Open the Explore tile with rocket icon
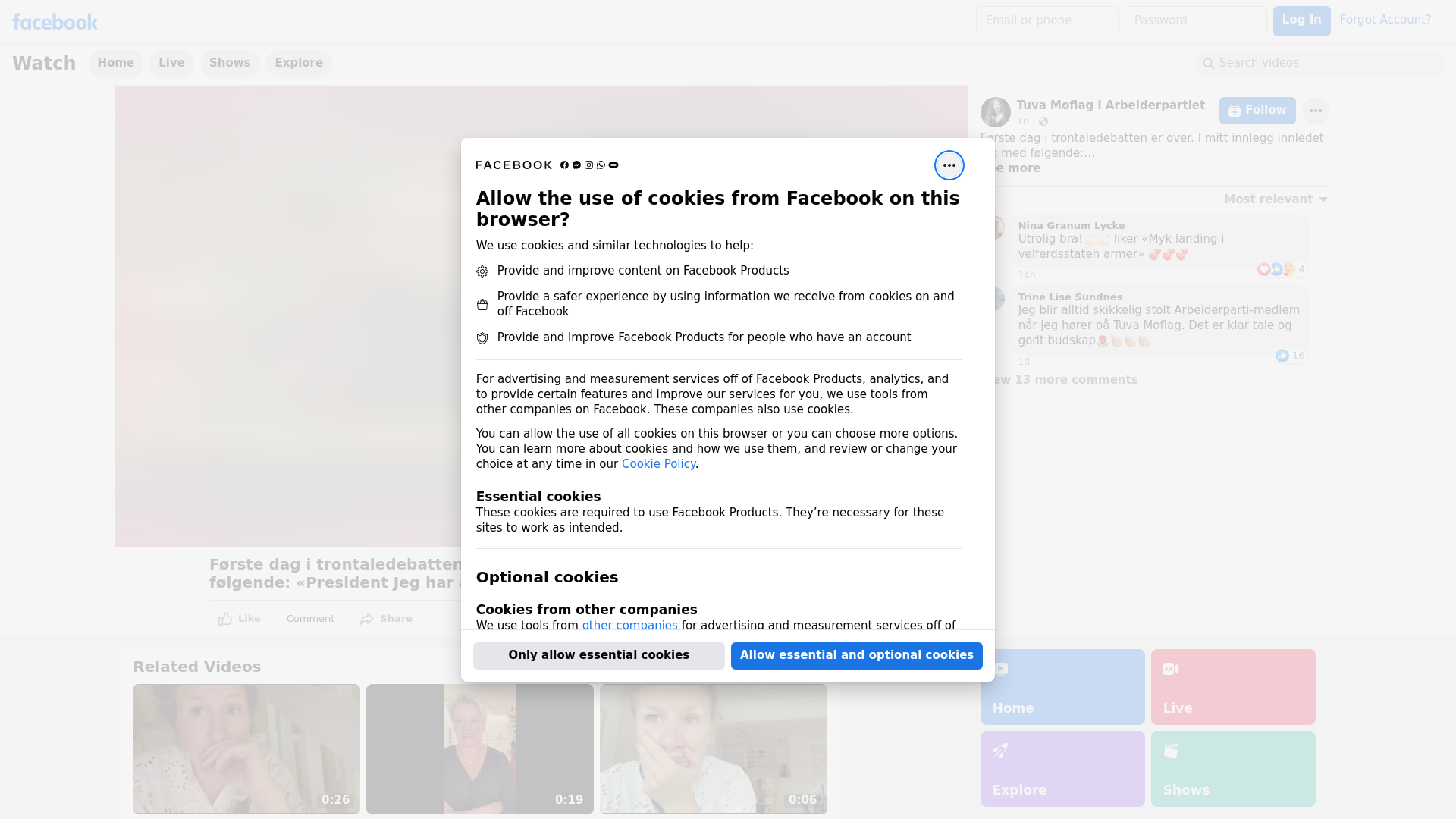This screenshot has width=1456, height=819. (x=1062, y=769)
